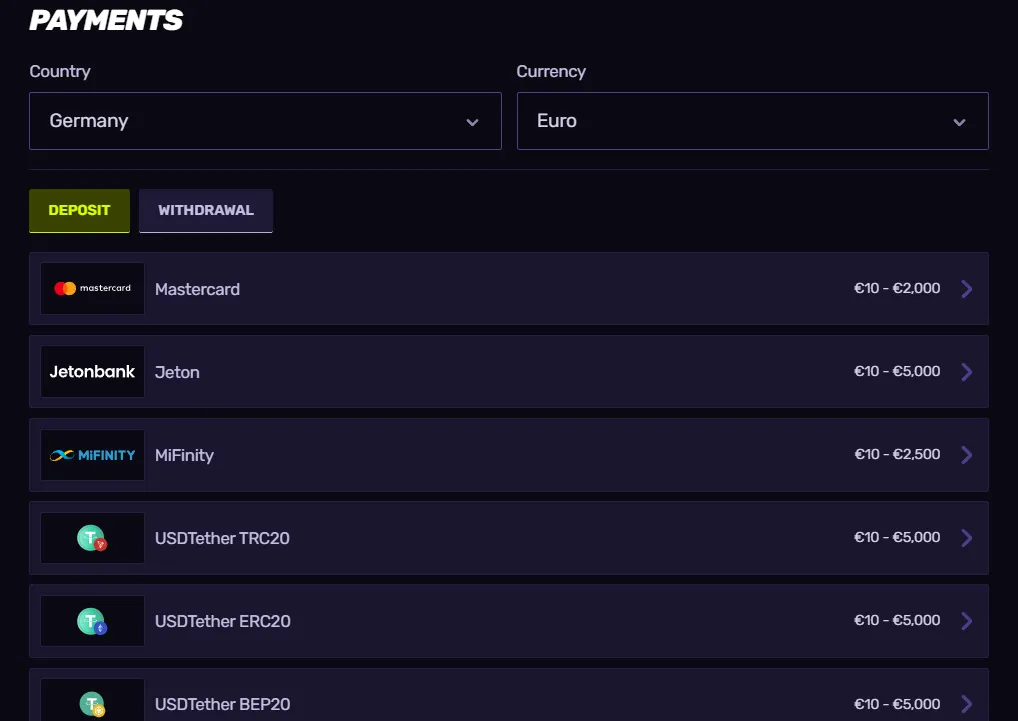Switch to the WITHDRAWAL tab
The width and height of the screenshot is (1018, 721).
(x=206, y=210)
